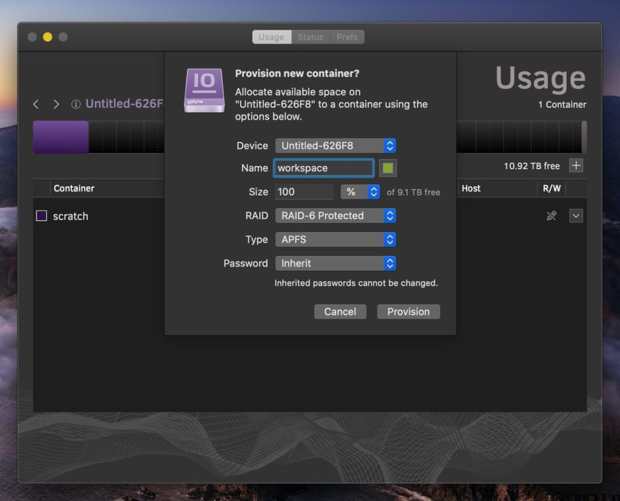
Task: Expand the scratch row chevron menu
Action: [576, 216]
